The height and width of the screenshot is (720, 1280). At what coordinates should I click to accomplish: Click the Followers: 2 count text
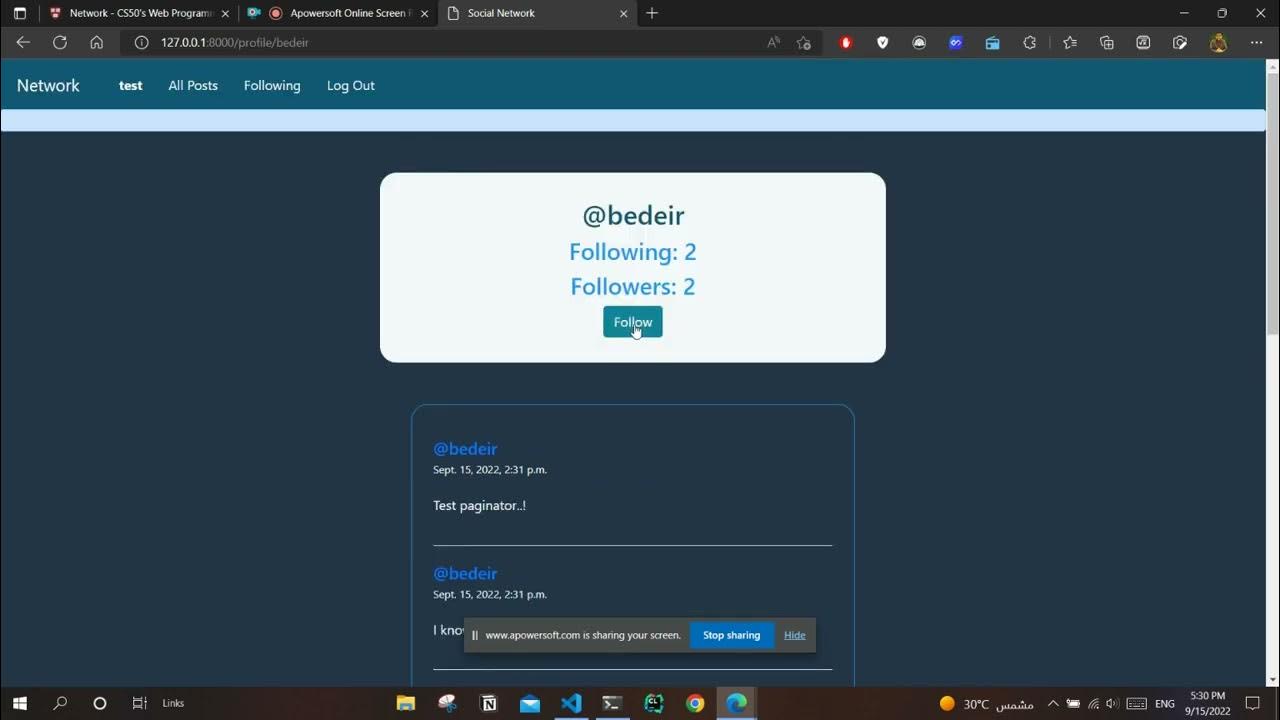[x=632, y=287]
